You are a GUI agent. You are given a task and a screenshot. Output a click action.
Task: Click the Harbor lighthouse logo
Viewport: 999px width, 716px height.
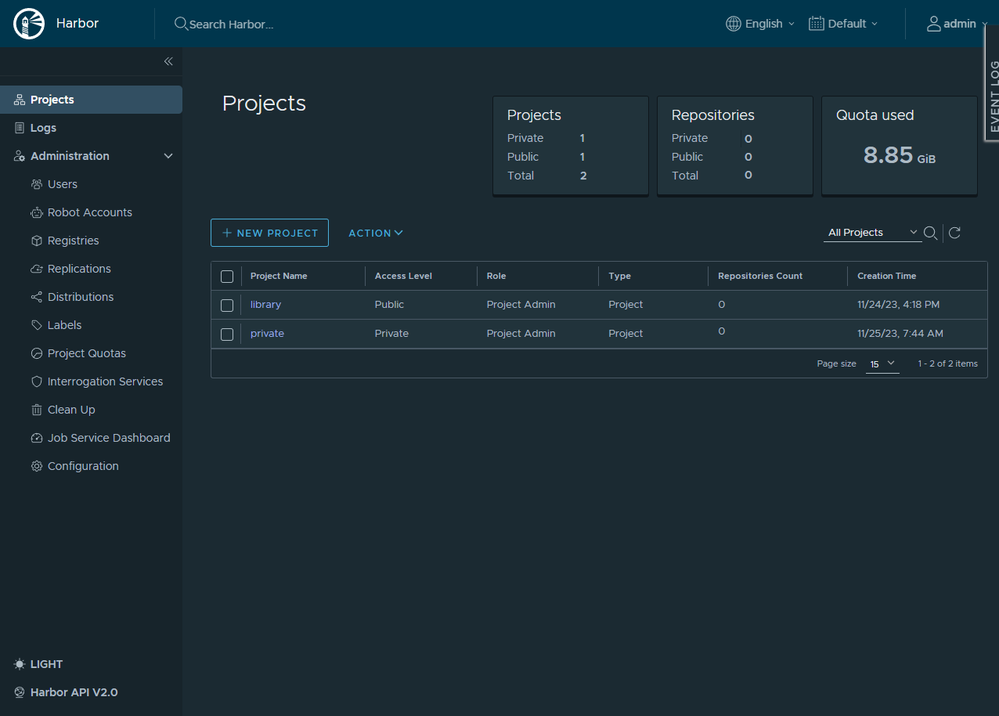(29, 24)
